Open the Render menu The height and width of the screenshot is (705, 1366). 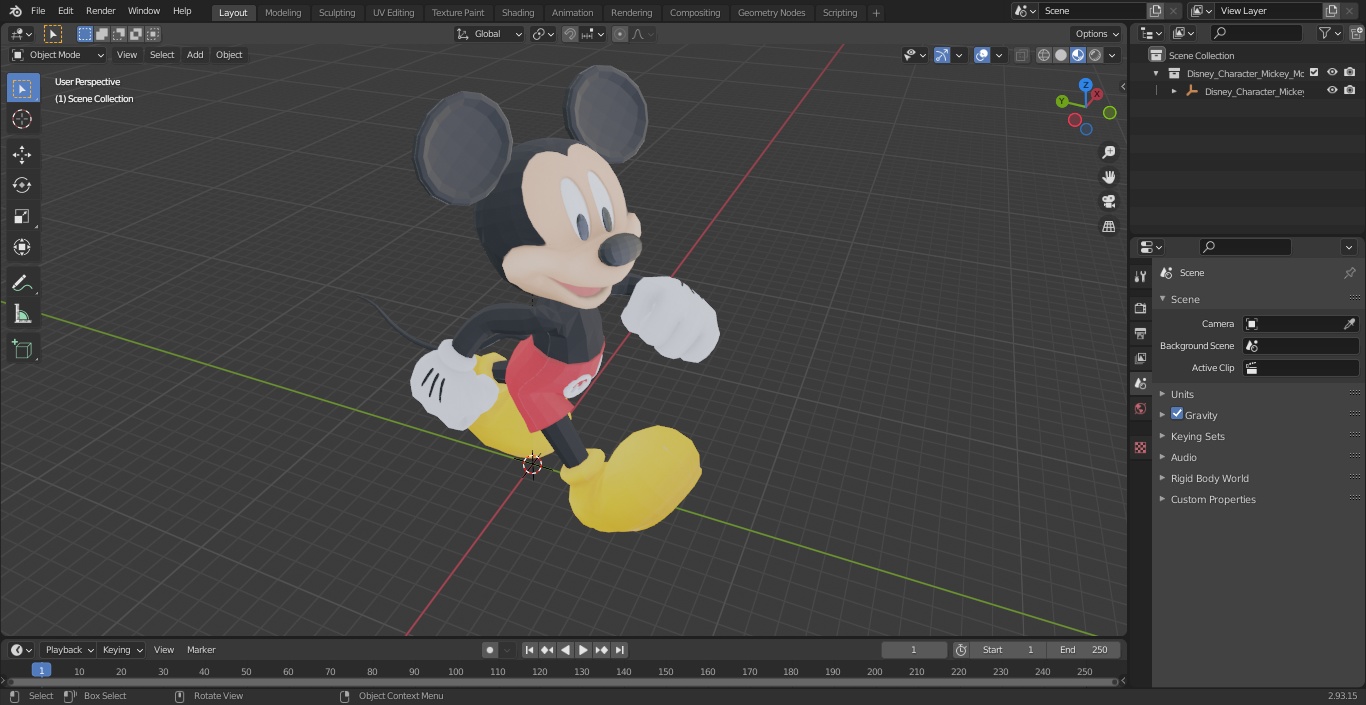click(x=101, y=11)
